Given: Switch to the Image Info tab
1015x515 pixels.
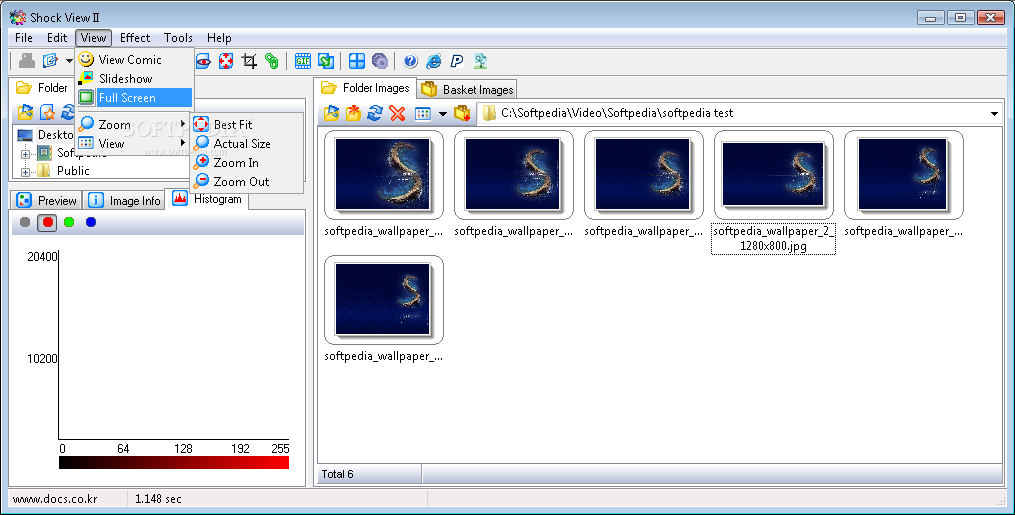Looking at the screenshot, I should coord(124,201).
